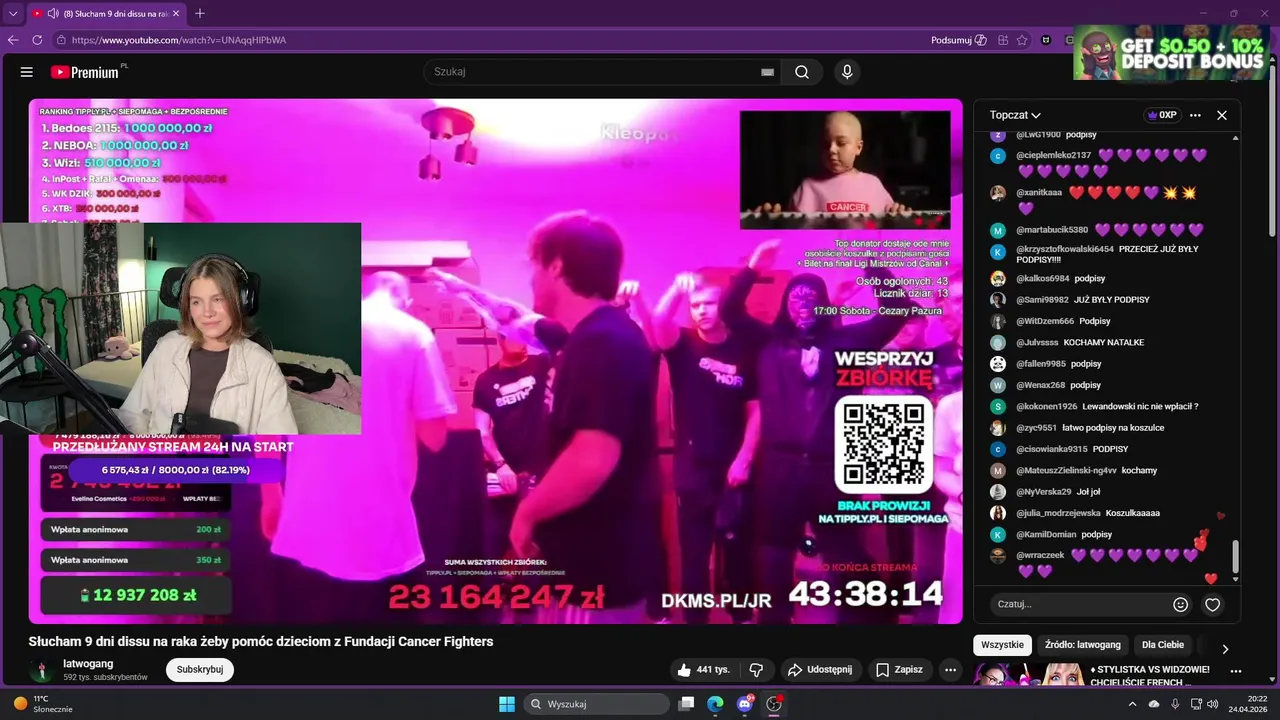Select the Źródło: latwogang filter chip
This screenshot has width=1280, height=720.
[1083, 645]
